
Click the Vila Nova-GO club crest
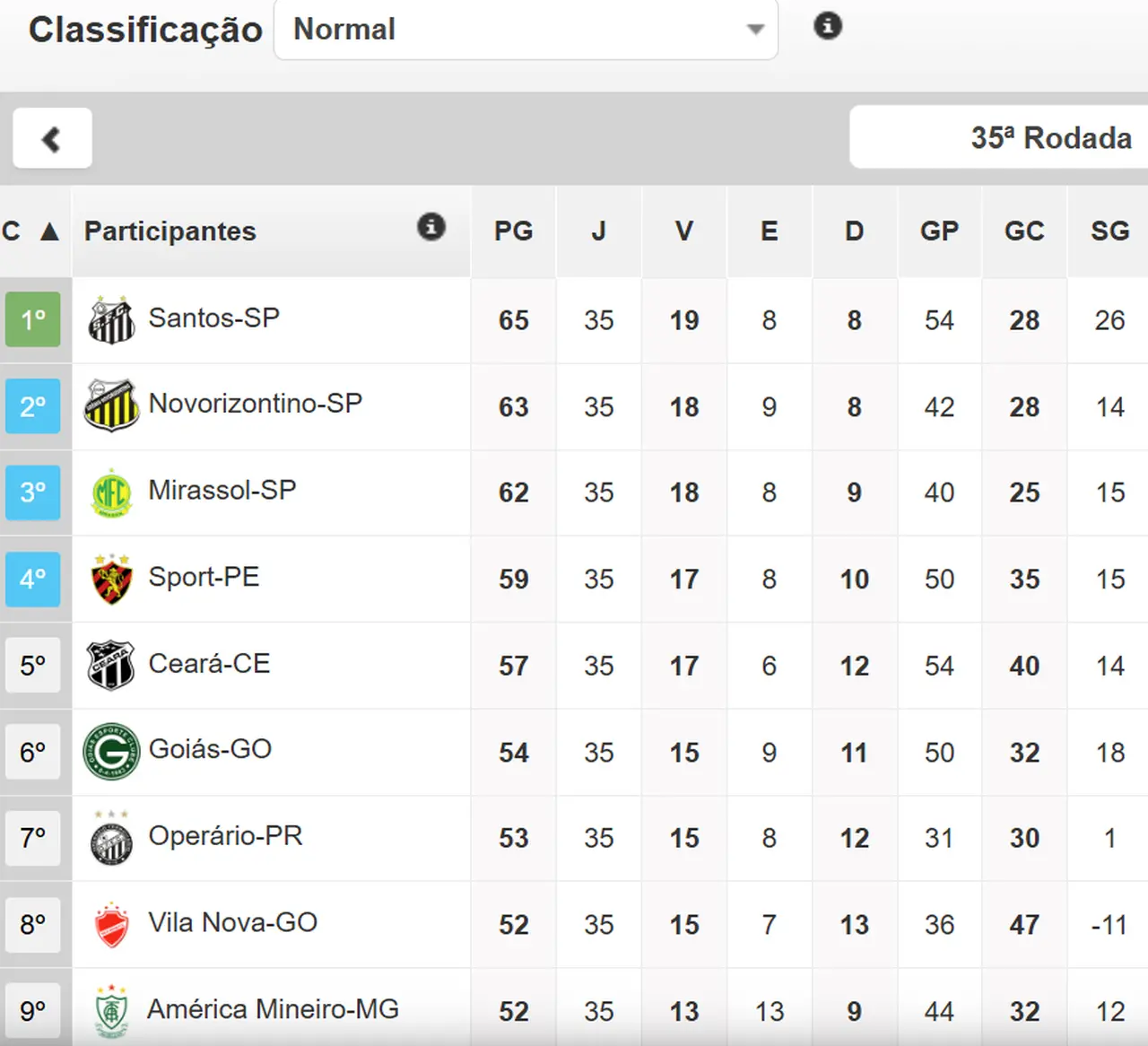[111, 925]
